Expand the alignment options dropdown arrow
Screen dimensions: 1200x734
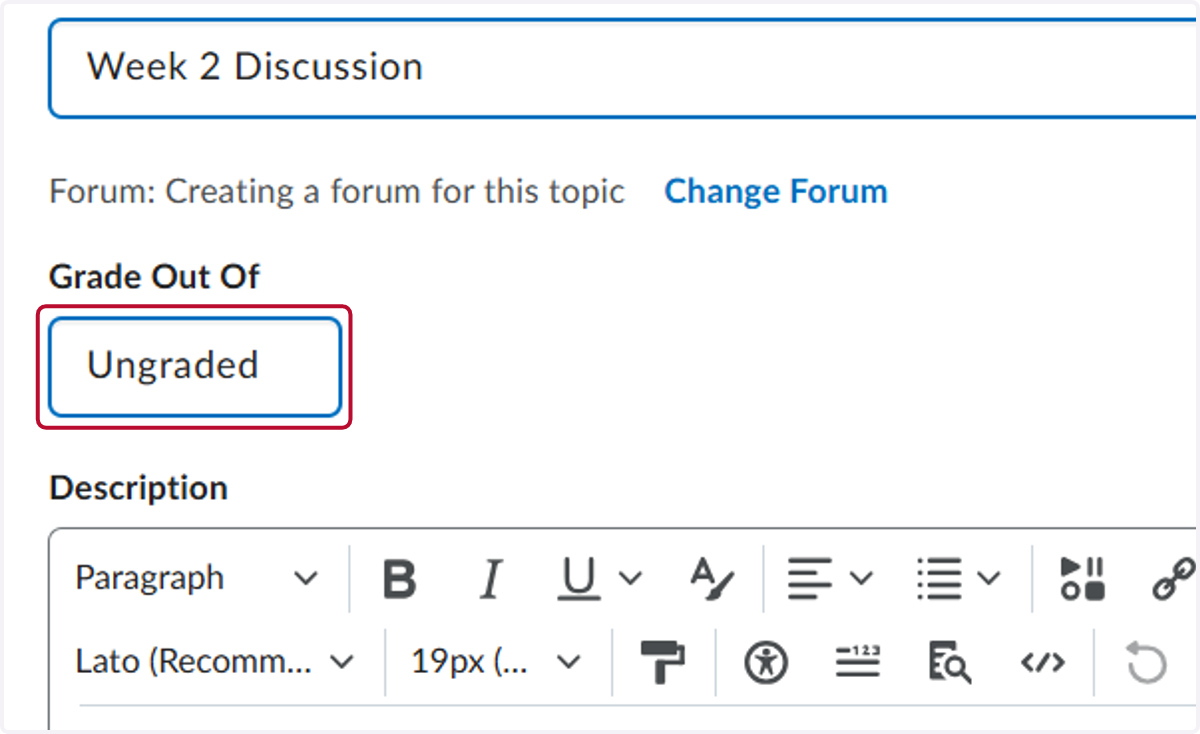pos(861,578)
